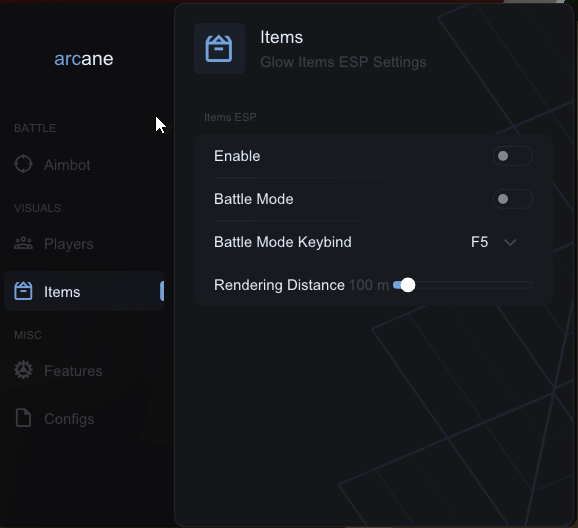Screen dimensions: 578x528
Task: Click the arcane logo text
Action: (x=84, y=59)
